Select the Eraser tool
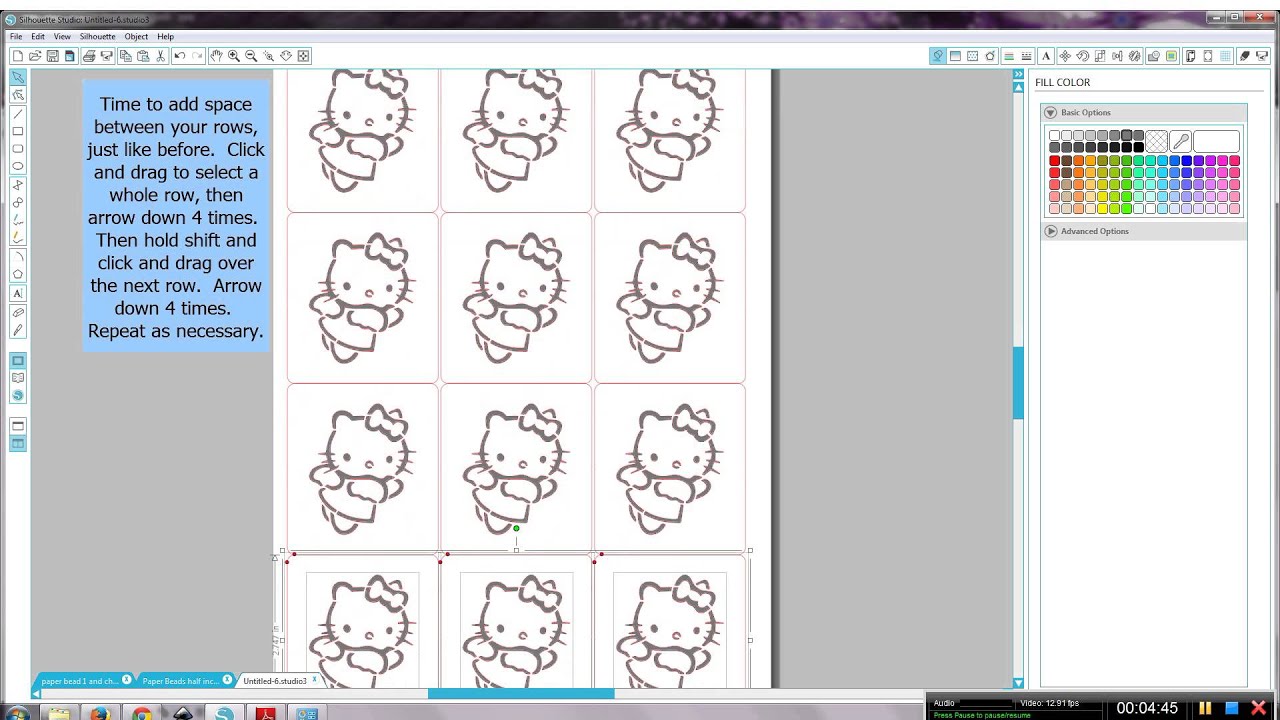This screenshot has width=1280, height=720. (18, 312)
